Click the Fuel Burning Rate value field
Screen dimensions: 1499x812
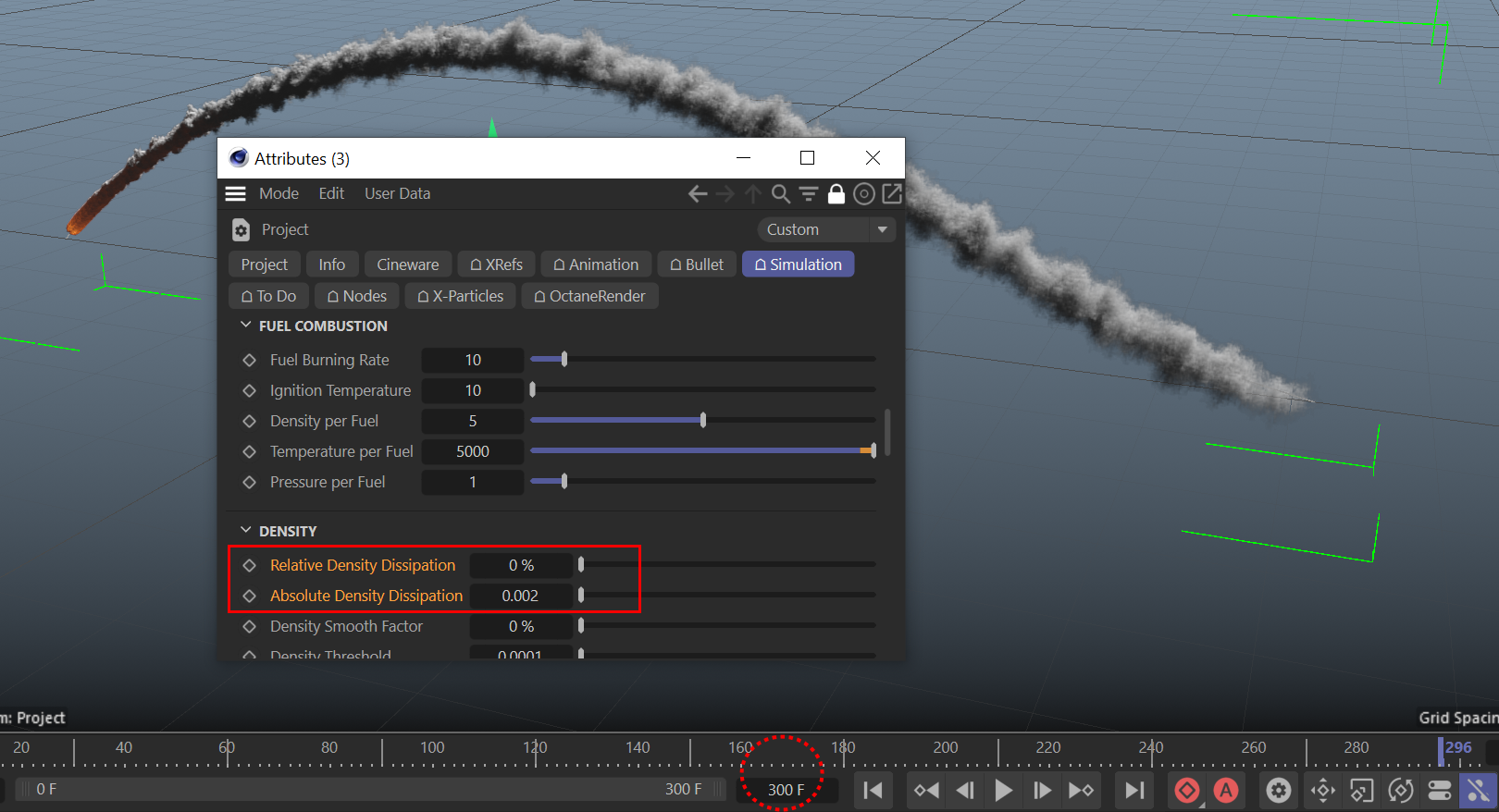click(x=473, y=360)
